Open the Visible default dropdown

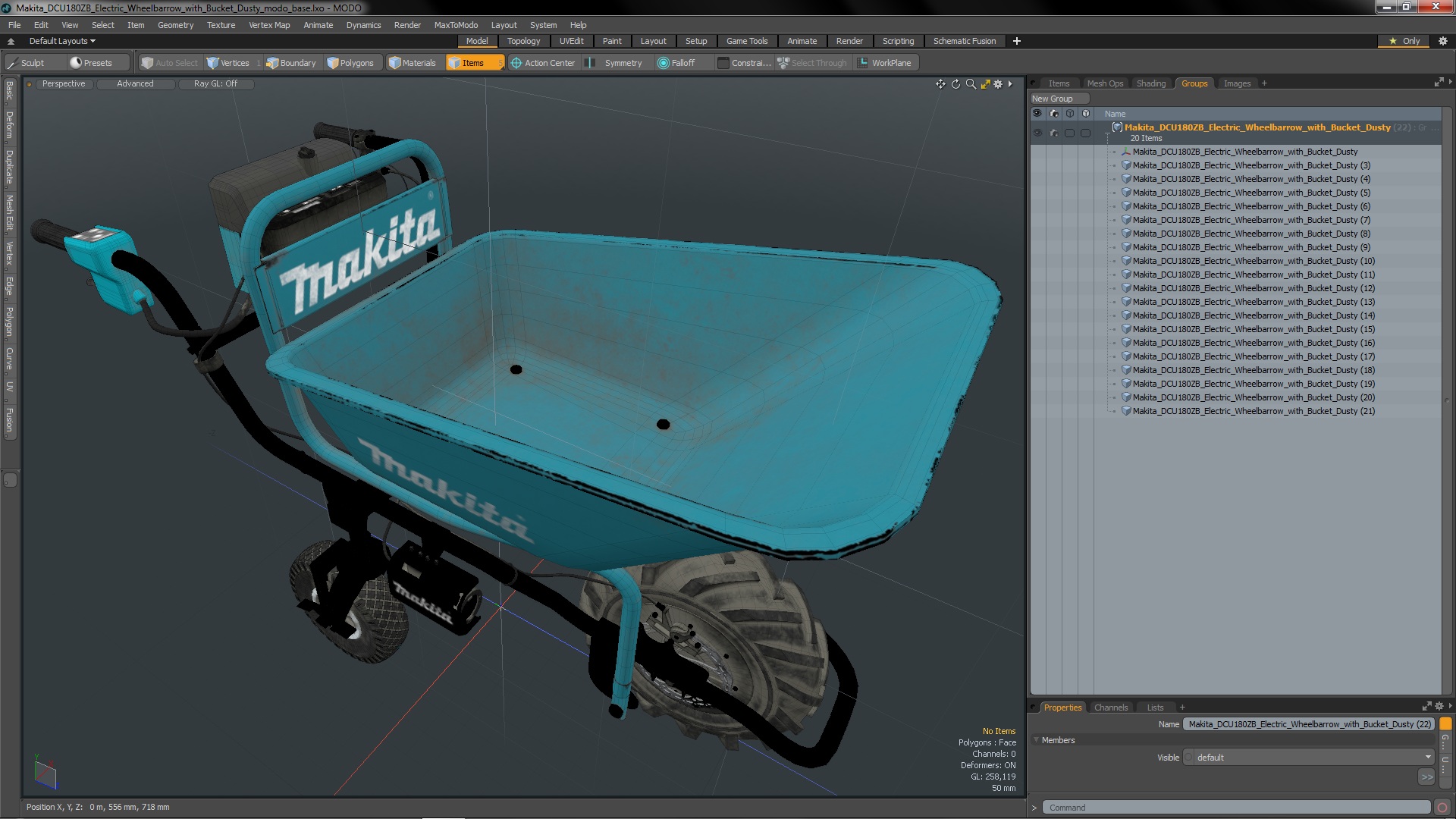(x=1313, y=758)
